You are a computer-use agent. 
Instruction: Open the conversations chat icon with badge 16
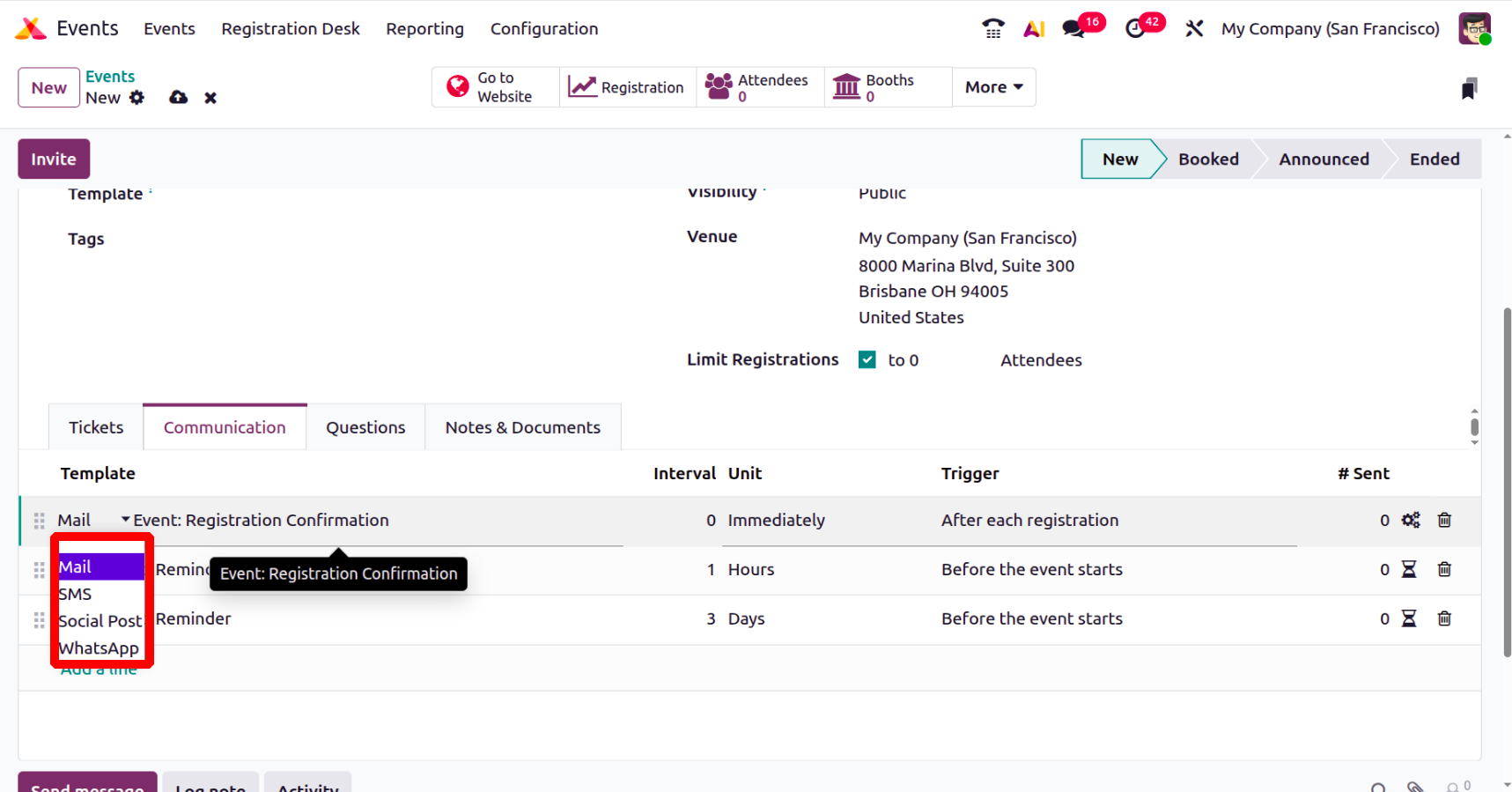click(1073, 29)
